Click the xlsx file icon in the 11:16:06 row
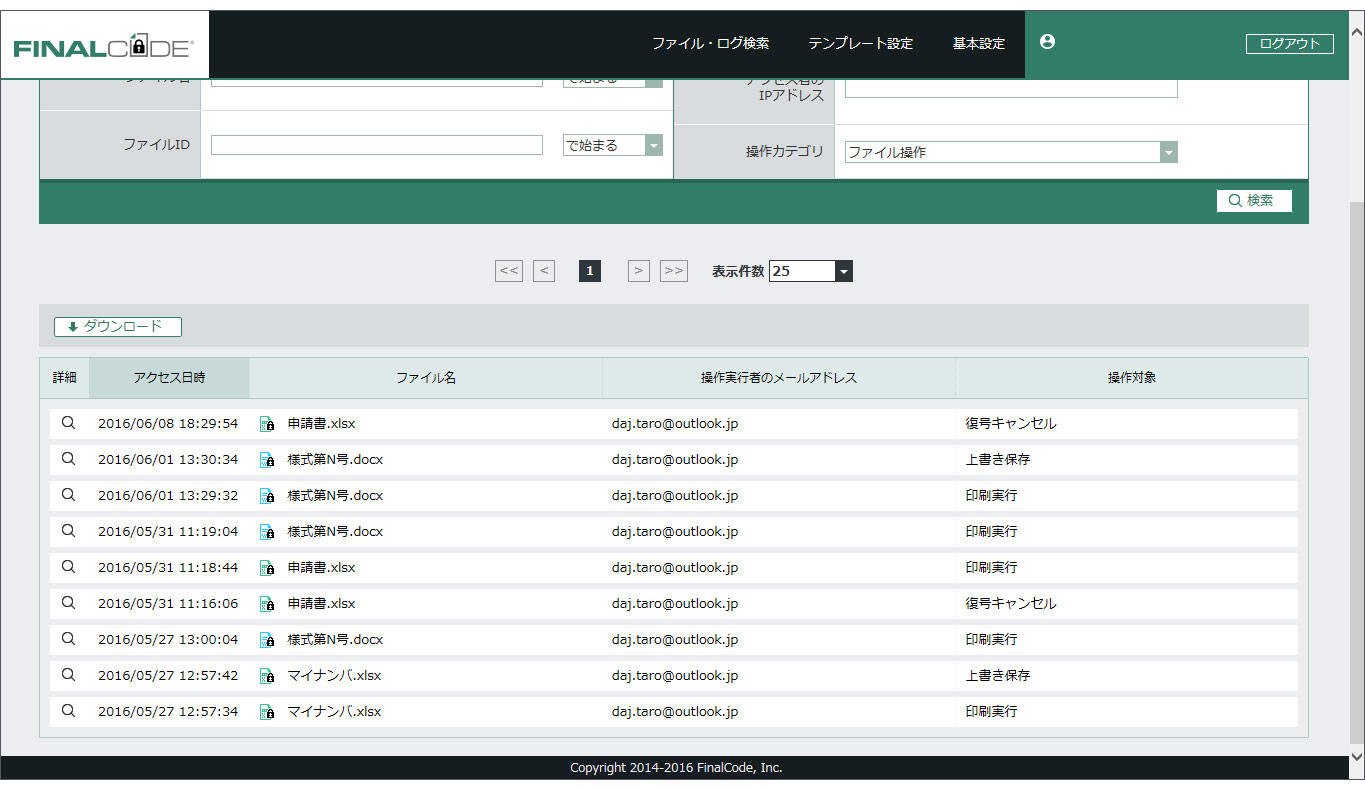Screen dimensions: 1365x790 click(x=267, y=604)
